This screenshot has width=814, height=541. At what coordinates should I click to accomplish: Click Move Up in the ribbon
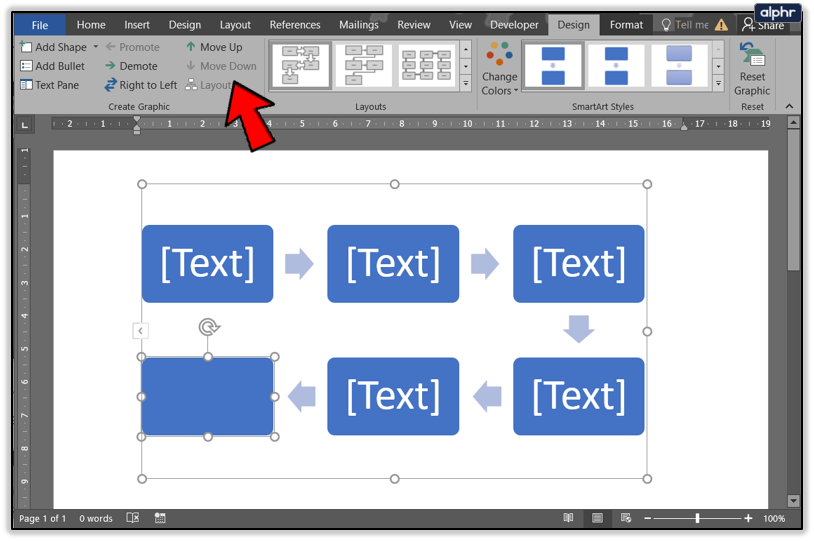point(214,47)
